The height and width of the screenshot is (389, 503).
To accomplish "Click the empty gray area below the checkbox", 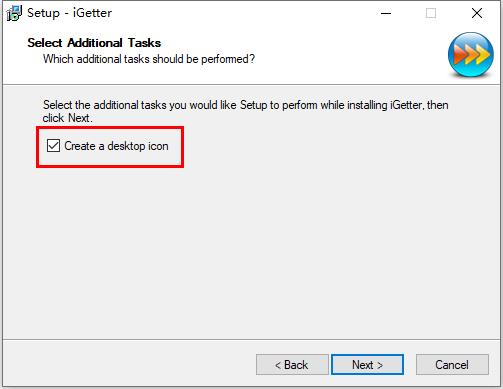I will point(250,250).
